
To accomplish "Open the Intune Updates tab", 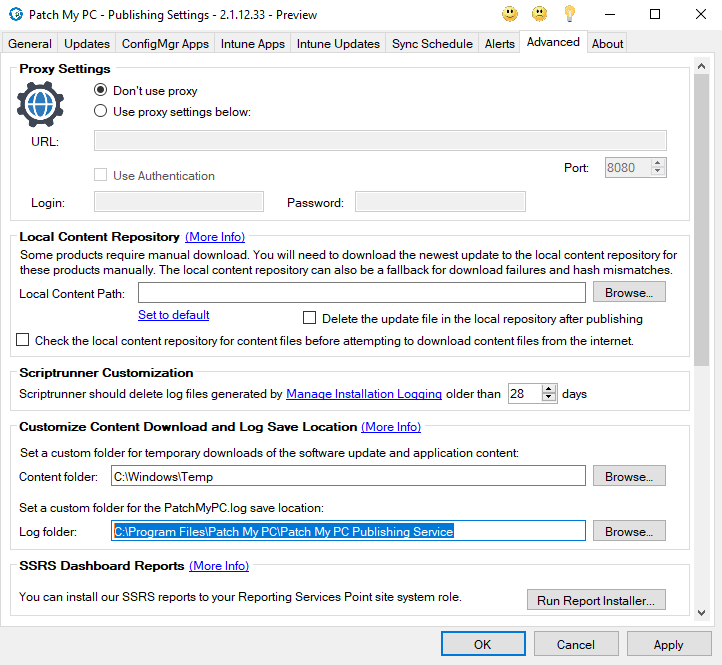I will pyautogui.click(x=338, y=44).
